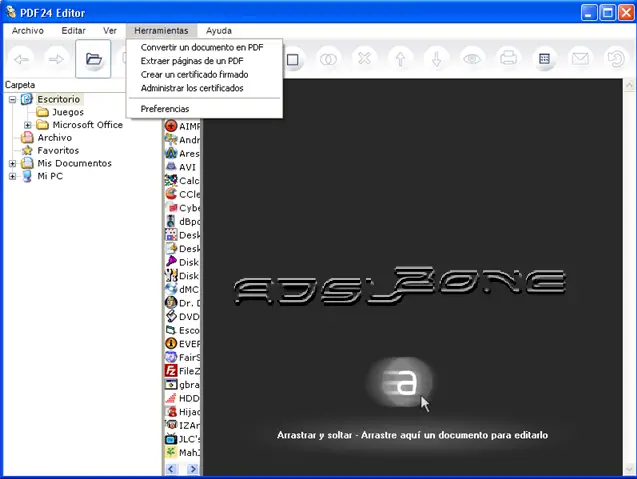Open the Archivo menu
Screen dimensions: 637x479
point(28,31)
